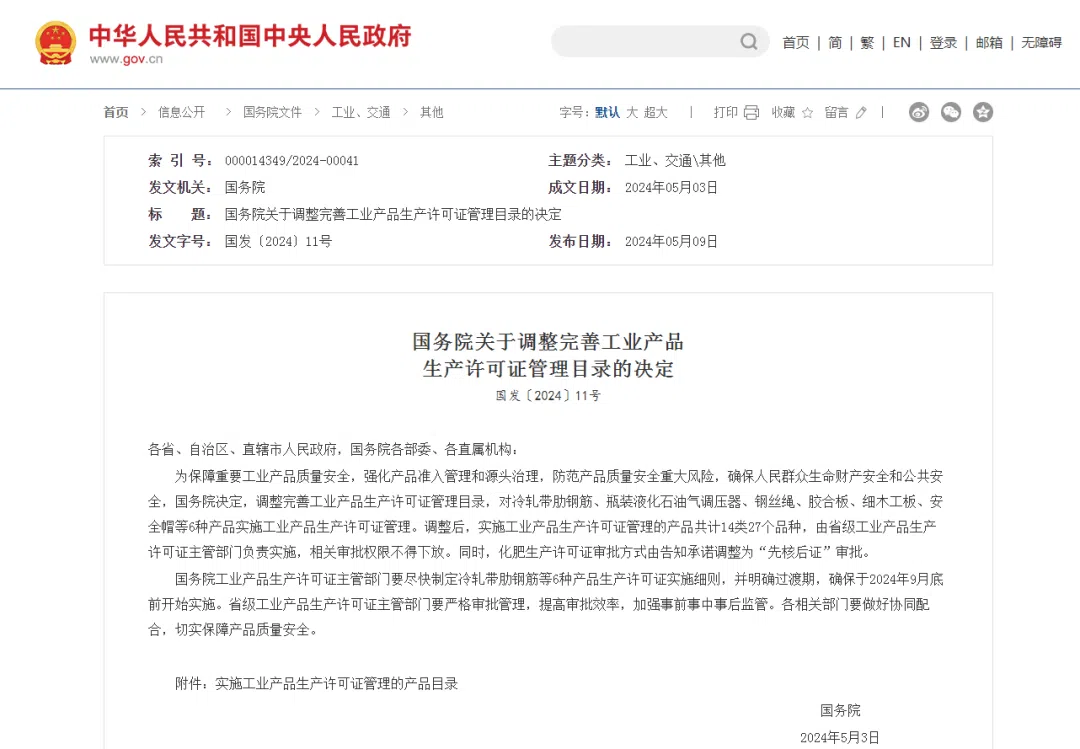Click the pencil message icon
Screen dimensions: 1080x749
tap(861, 112)
